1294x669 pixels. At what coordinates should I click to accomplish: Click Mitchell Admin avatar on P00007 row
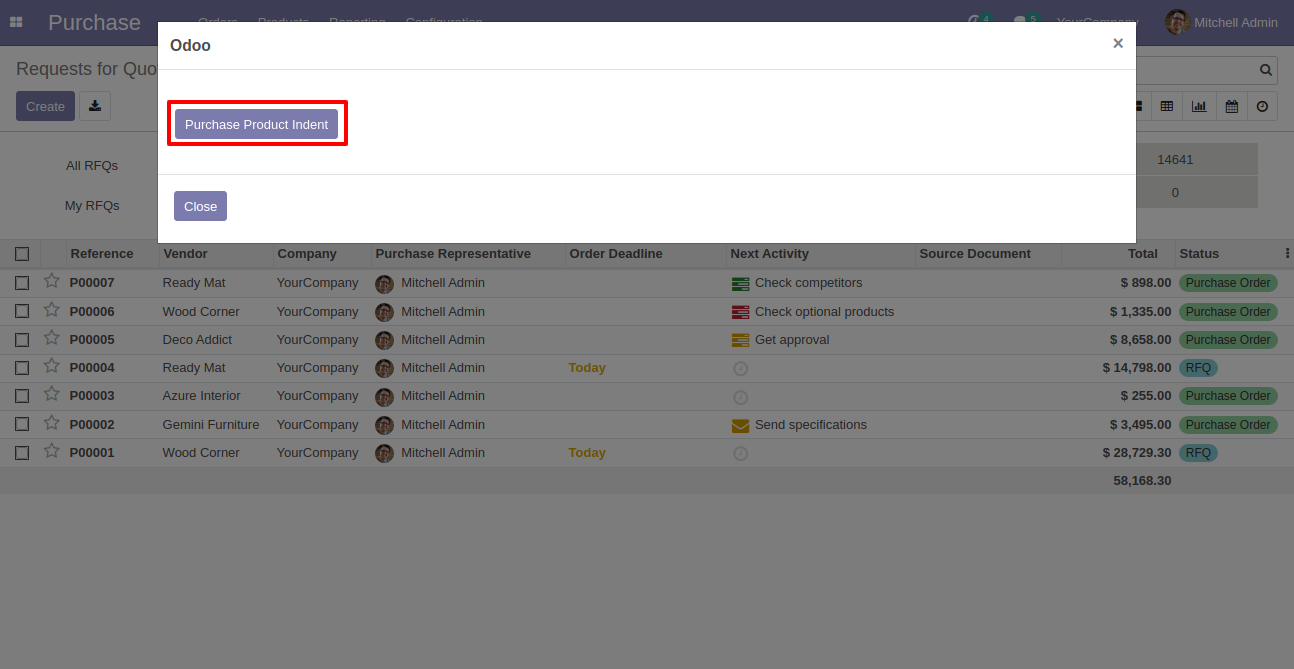pos(384,284)
